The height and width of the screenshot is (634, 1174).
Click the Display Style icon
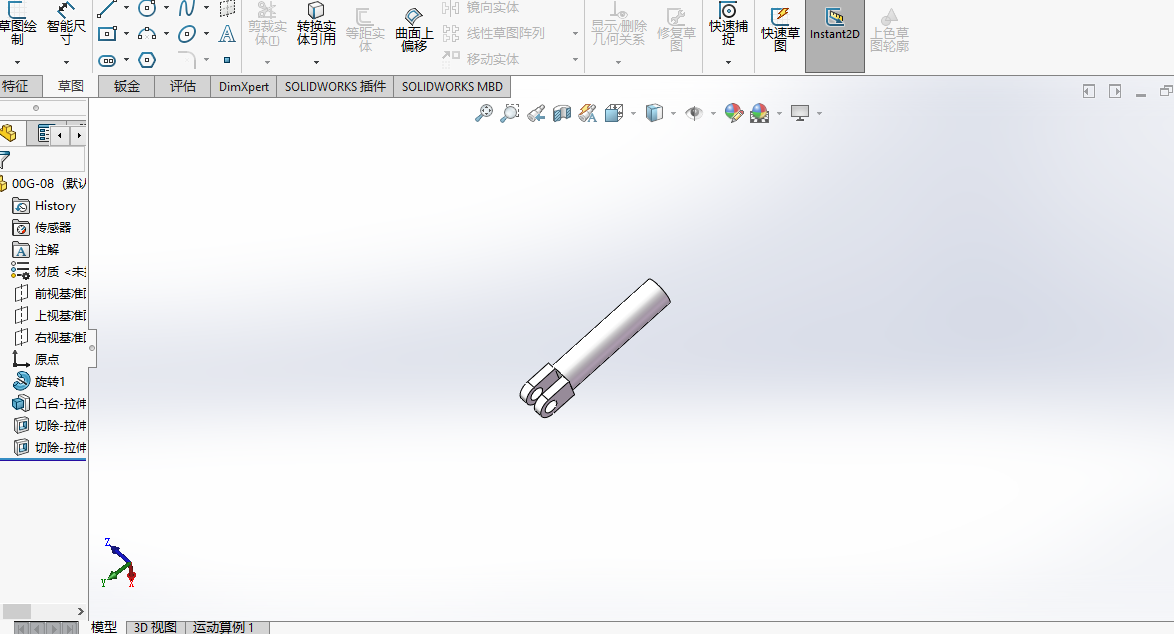point(654,113)
